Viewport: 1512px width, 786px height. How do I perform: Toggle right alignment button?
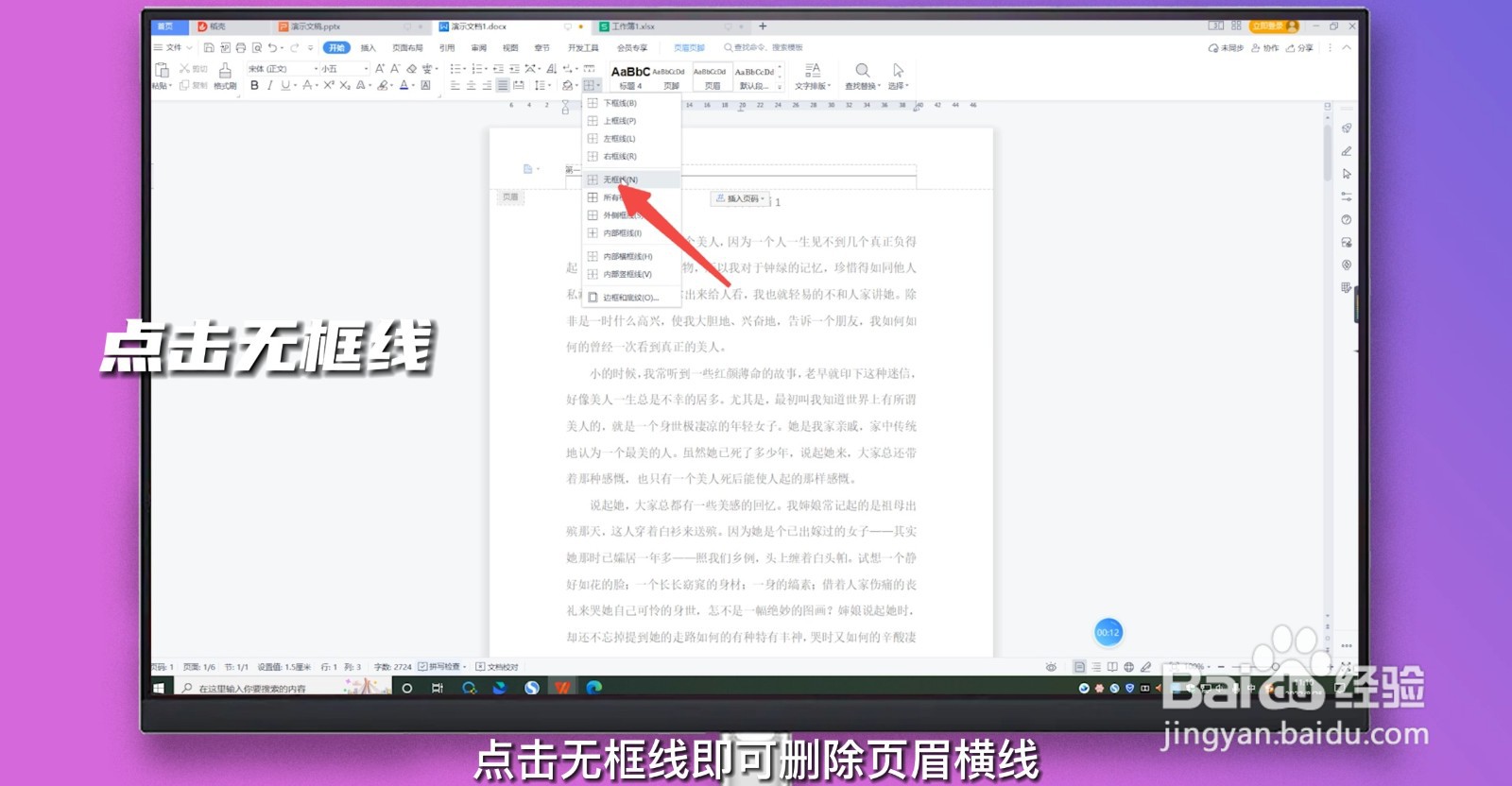click(487, 85)
